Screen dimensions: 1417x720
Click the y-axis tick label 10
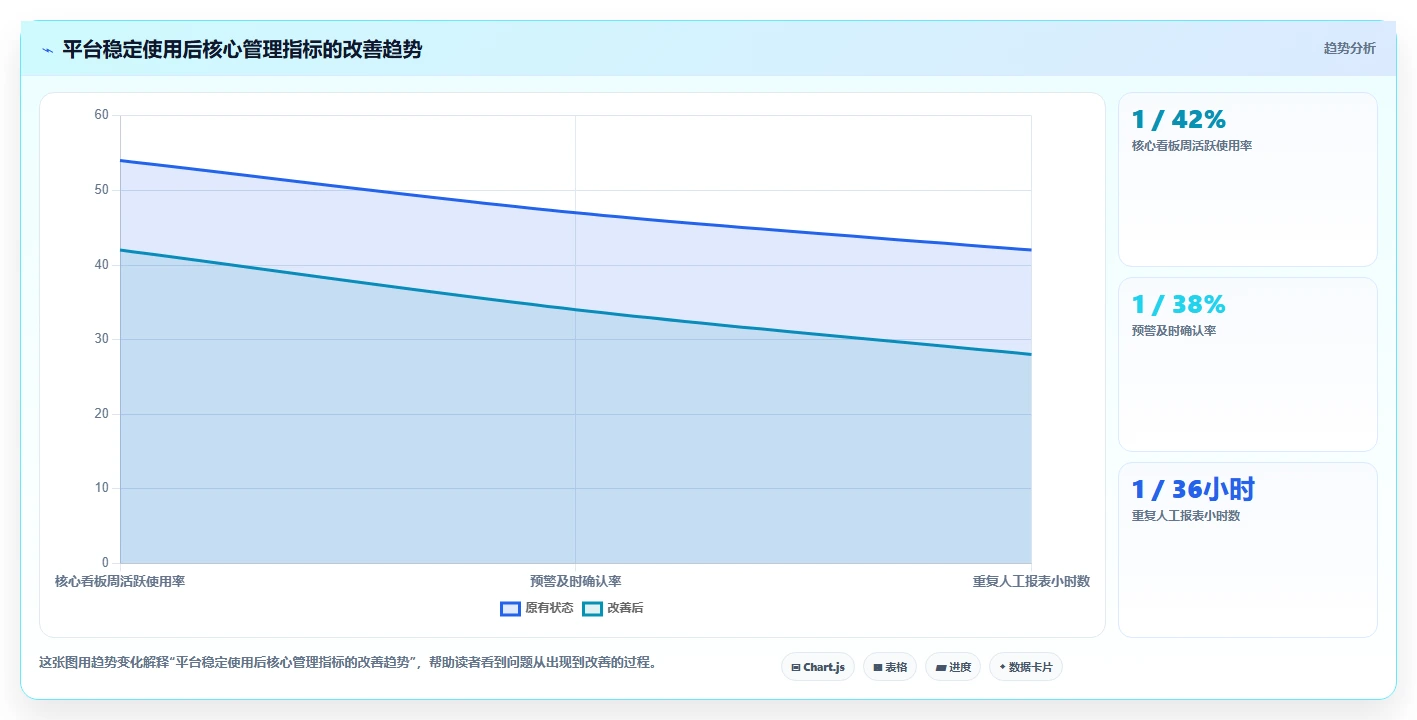tap(102, 488)
